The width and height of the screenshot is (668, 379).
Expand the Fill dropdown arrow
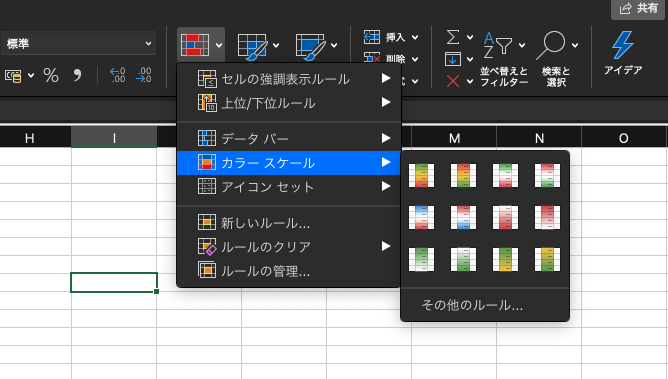(x=470, y=59)
